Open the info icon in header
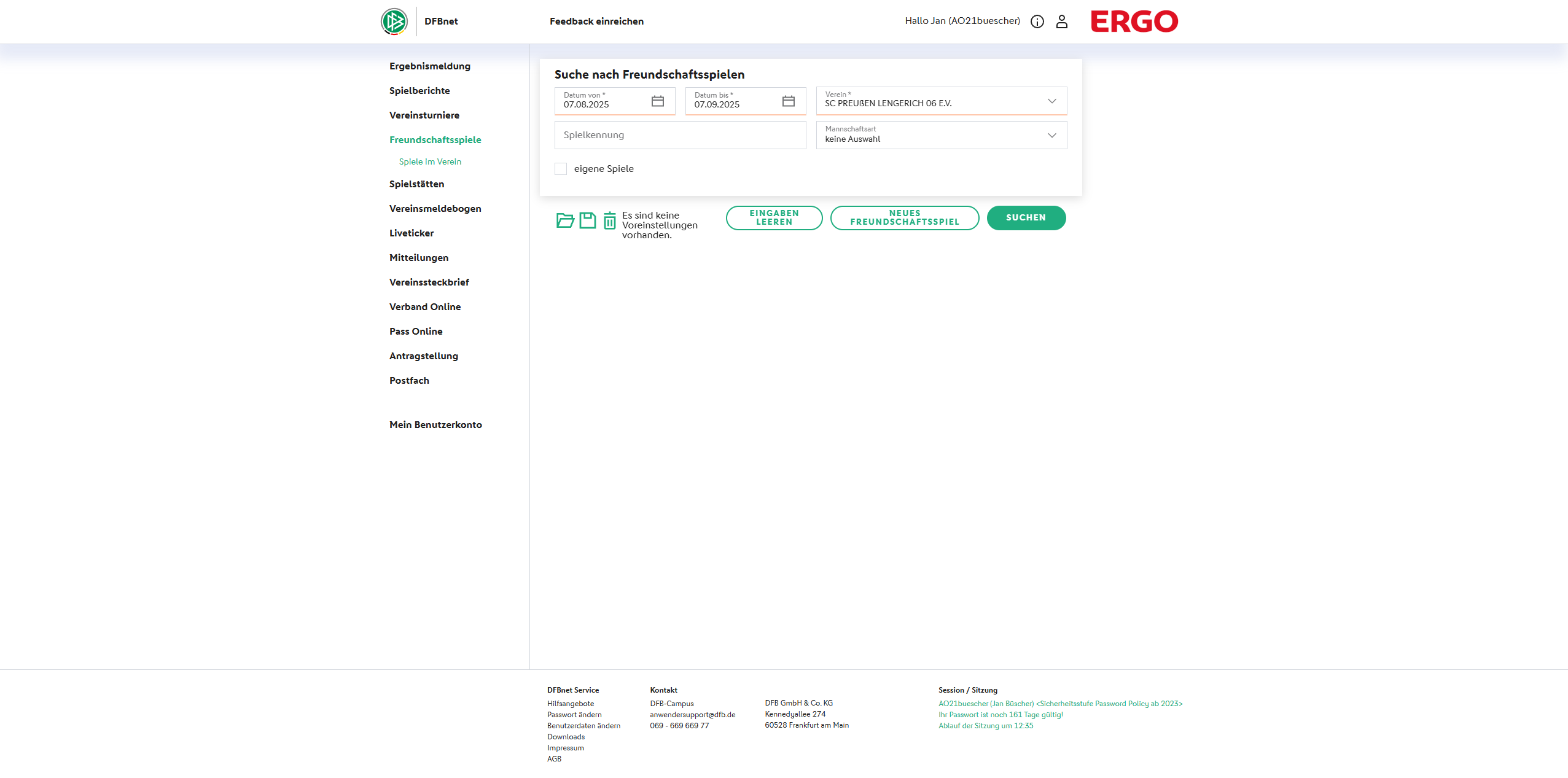1568x778 pixels. (1037, 21)
